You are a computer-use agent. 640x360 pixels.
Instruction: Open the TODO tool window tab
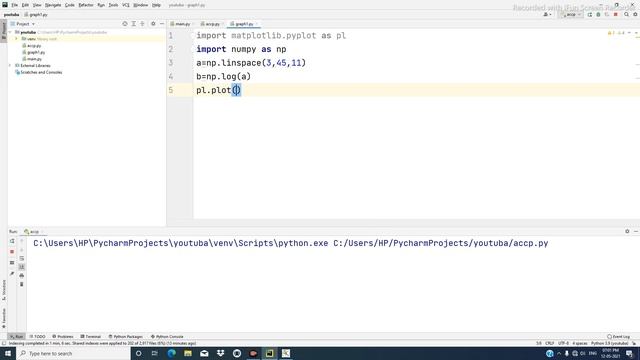[x=38, y=337]
